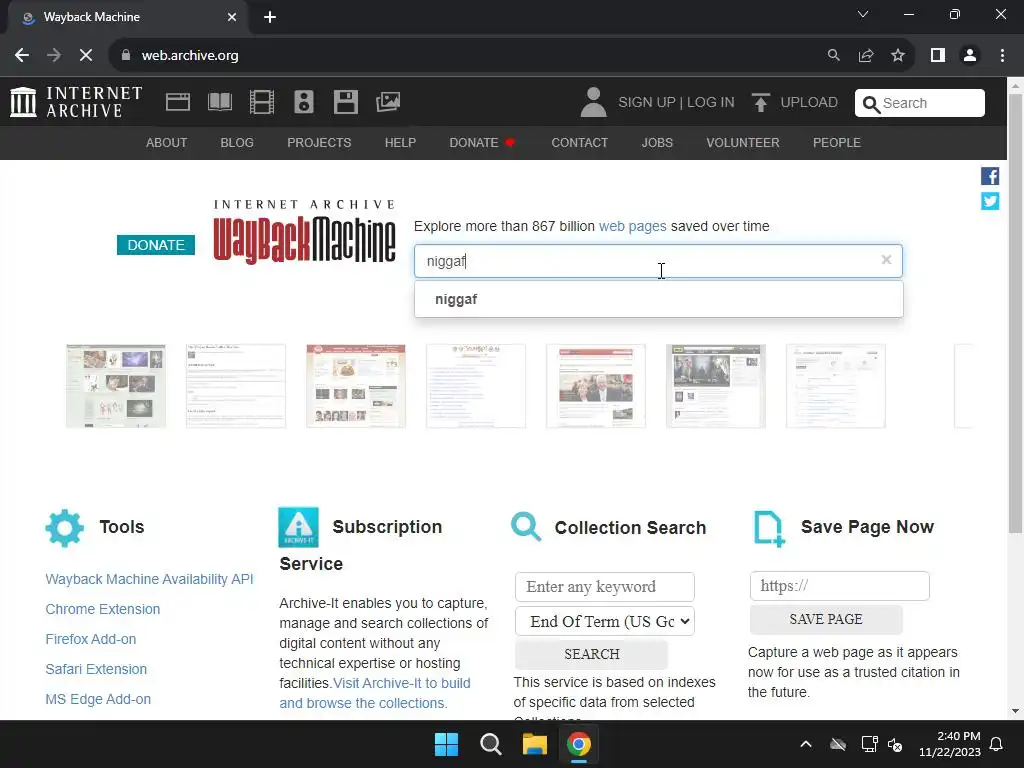1024x768 pixels.
Task: Stop loading the page
Action: 86,56
